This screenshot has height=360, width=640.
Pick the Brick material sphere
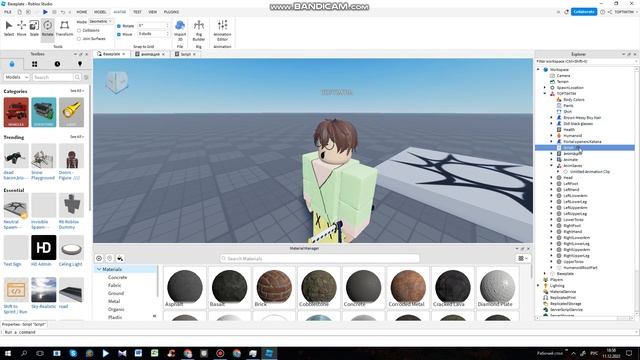274,288
